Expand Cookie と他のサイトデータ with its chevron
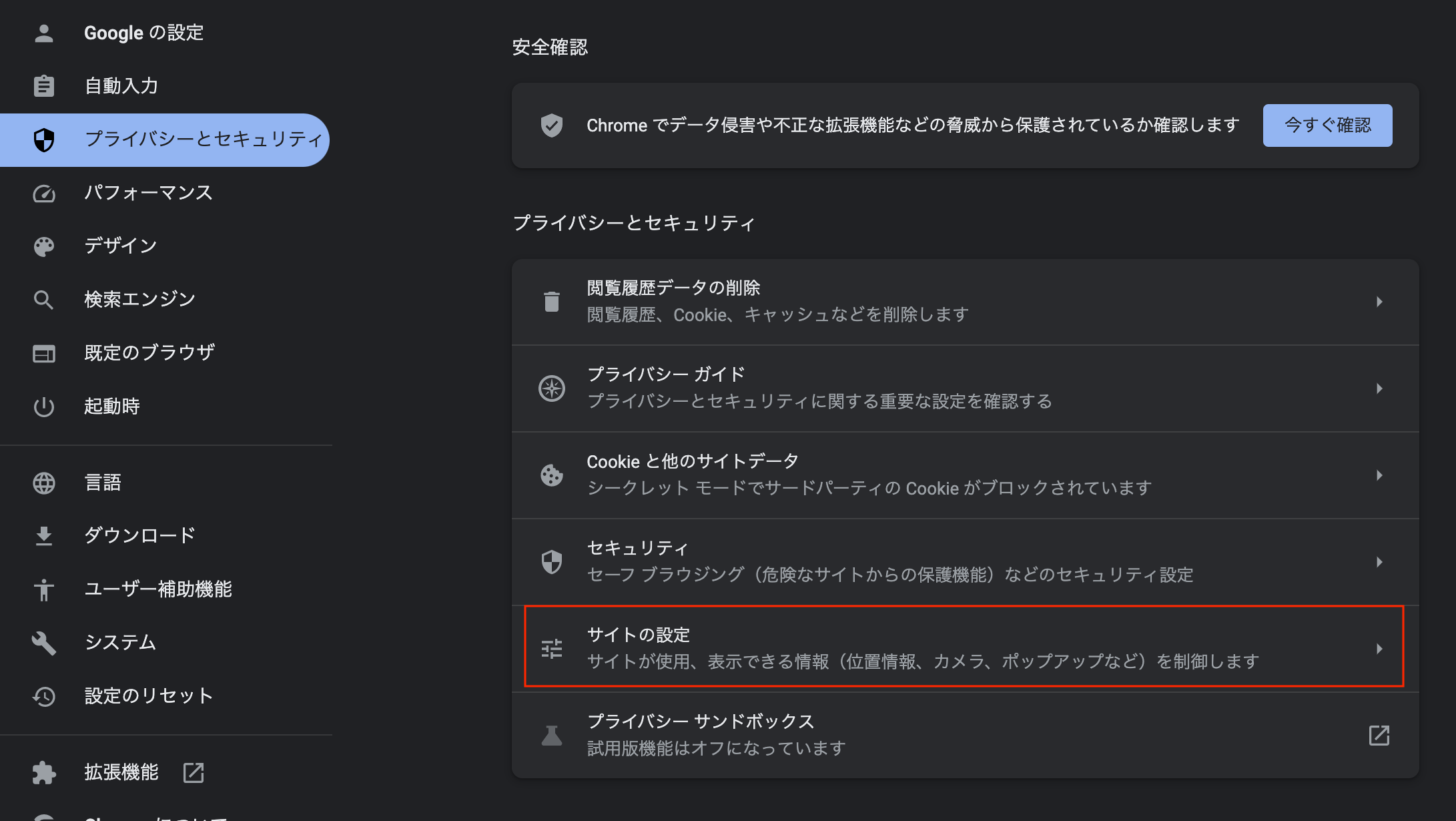Viewport: 1456px width, 821px height. 1379,475
